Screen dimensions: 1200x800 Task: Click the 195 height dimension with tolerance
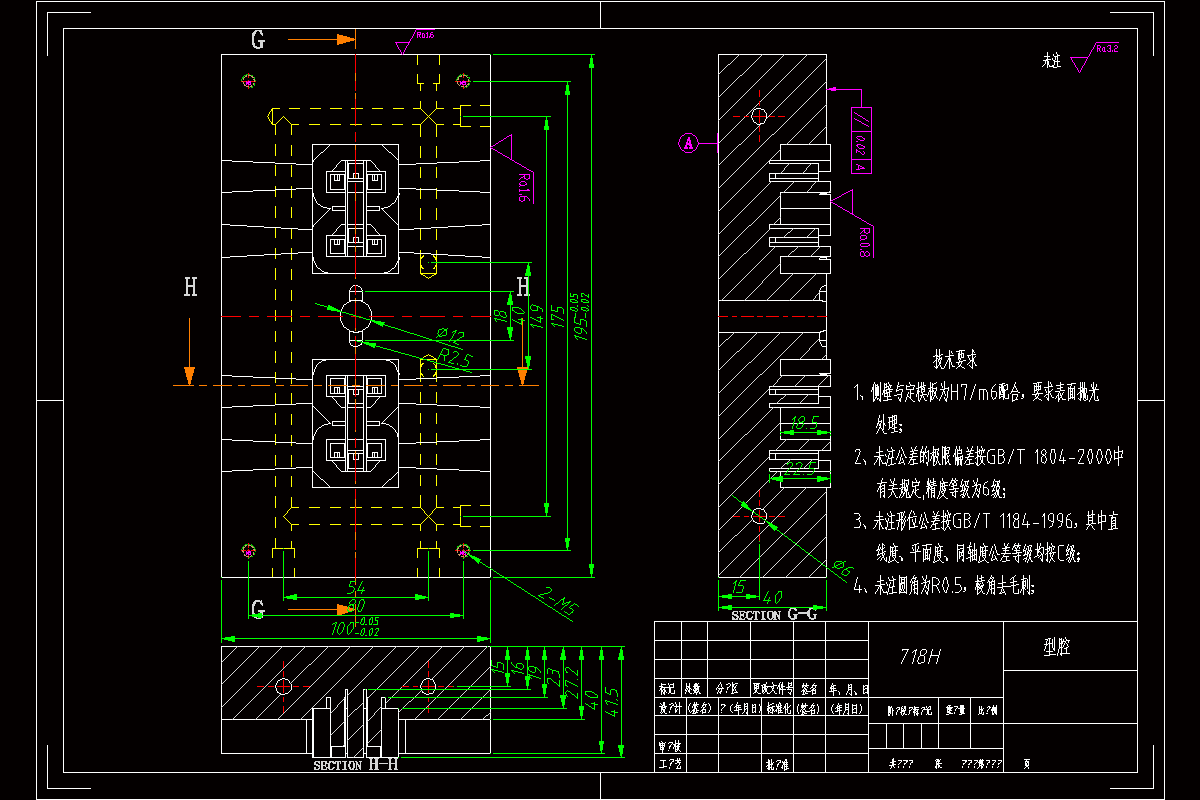pyautogui.click(x=580, y=317)
